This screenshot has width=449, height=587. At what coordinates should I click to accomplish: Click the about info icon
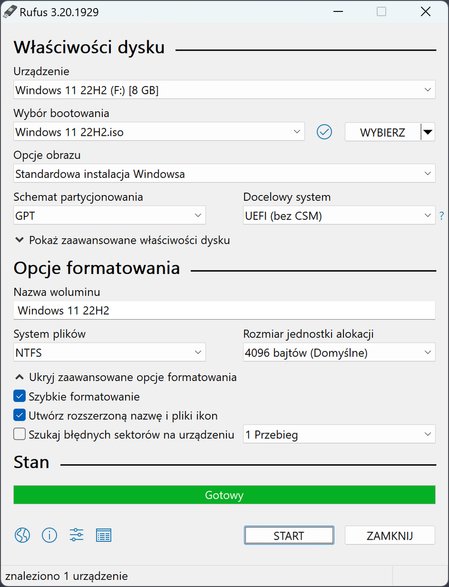coord(49,535)
